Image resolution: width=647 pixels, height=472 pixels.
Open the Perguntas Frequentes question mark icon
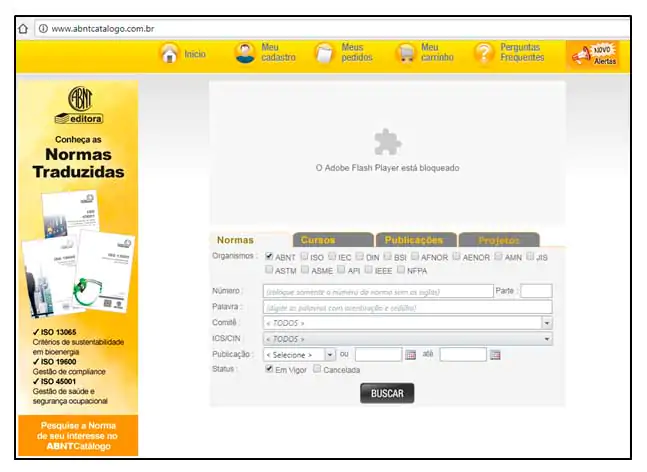[x=484, y=54]
